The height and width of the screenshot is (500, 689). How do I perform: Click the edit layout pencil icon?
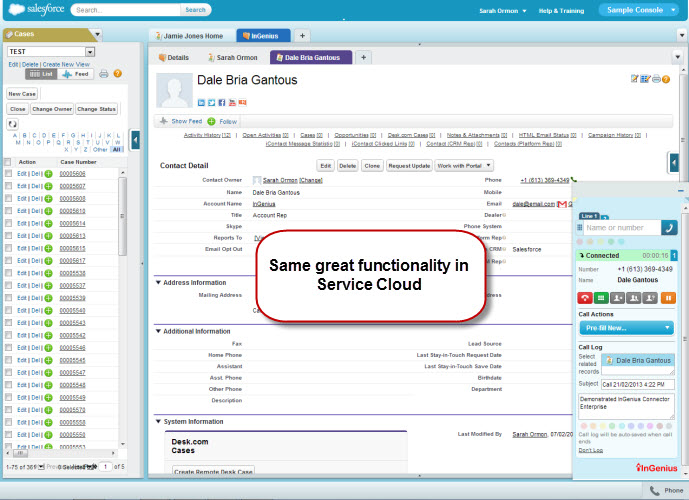coord(635,79)
